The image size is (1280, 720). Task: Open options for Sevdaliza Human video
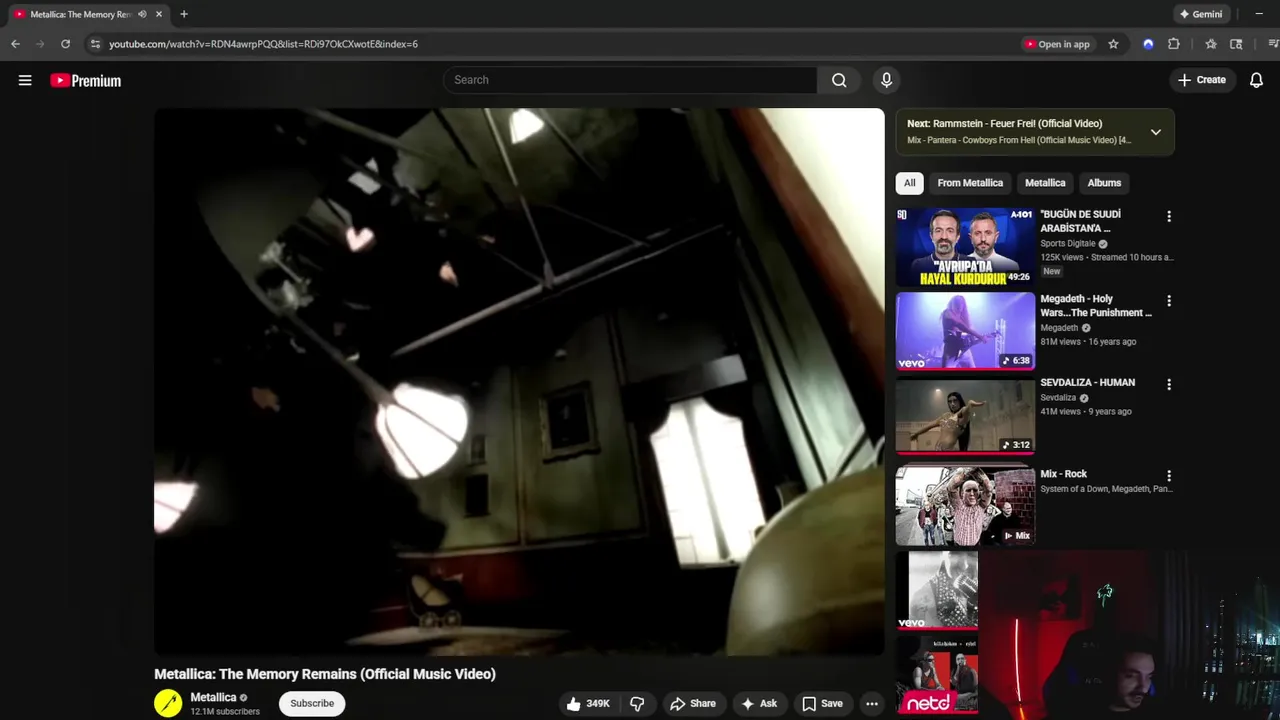[1168, 384]
